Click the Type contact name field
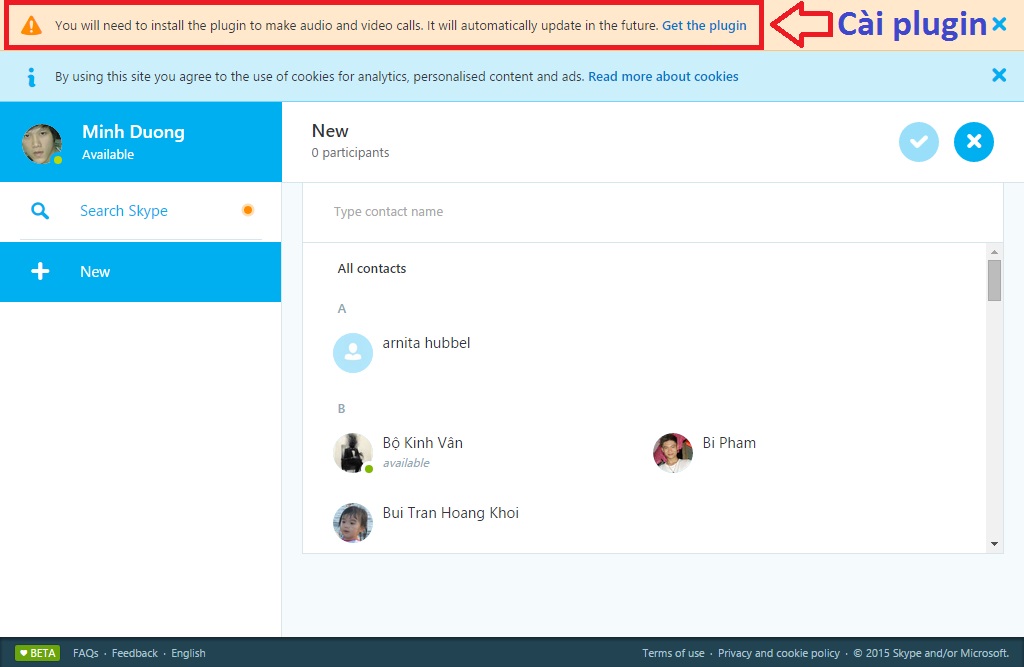 652,212
